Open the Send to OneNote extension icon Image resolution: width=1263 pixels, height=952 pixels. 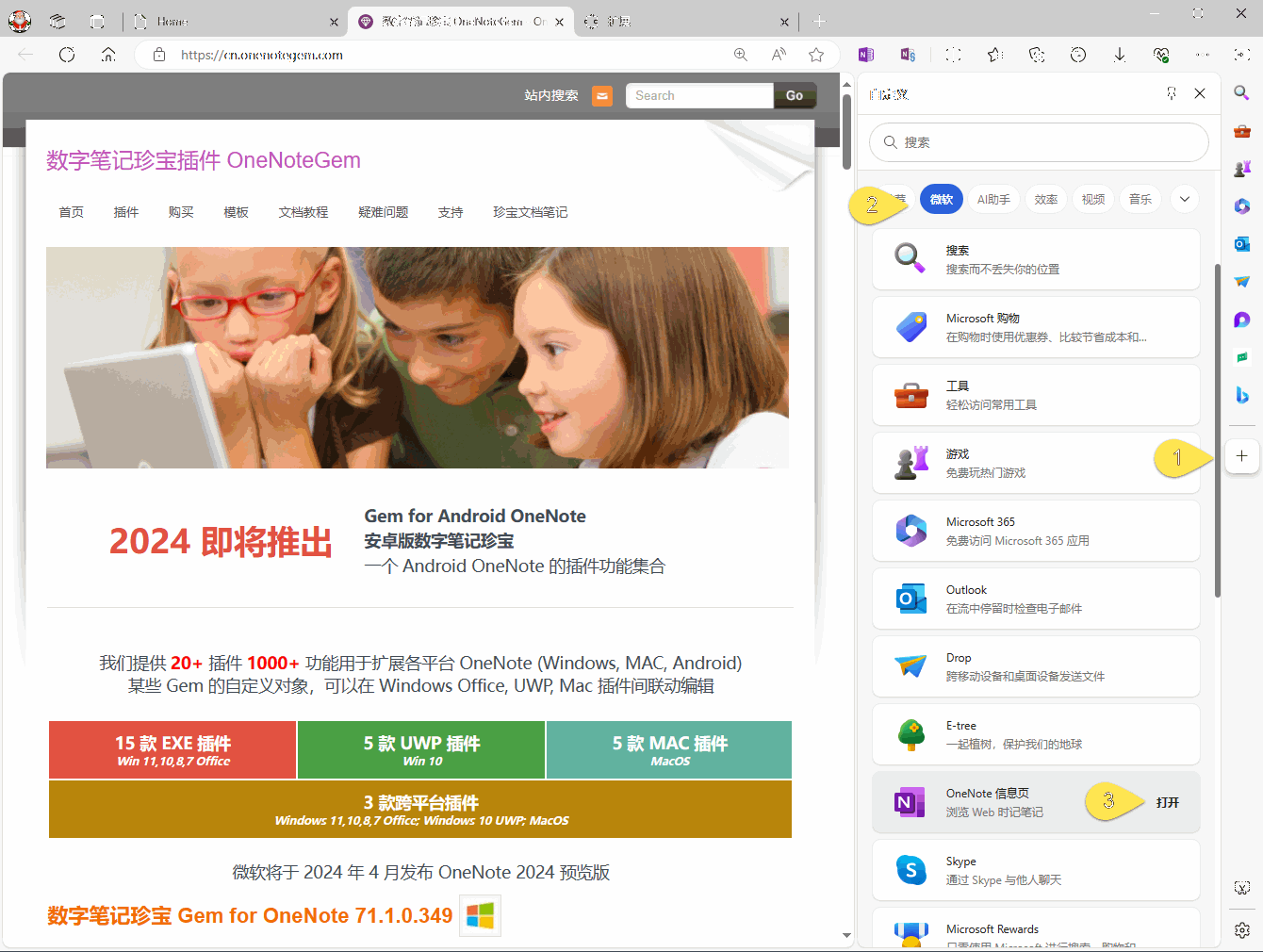coord(908,55)
